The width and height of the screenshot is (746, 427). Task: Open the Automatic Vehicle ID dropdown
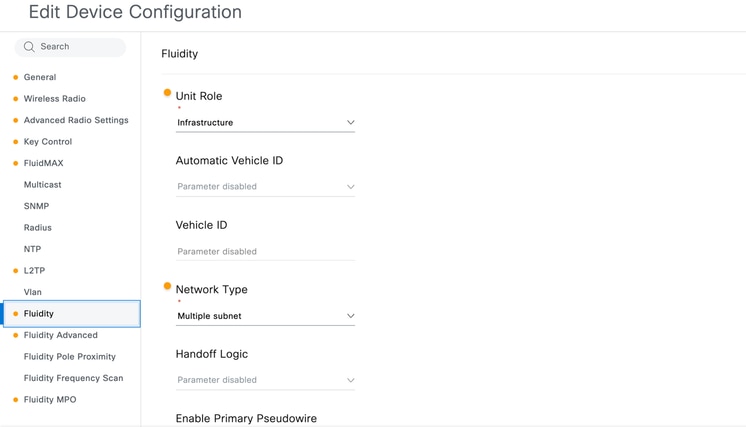(265, 186)
